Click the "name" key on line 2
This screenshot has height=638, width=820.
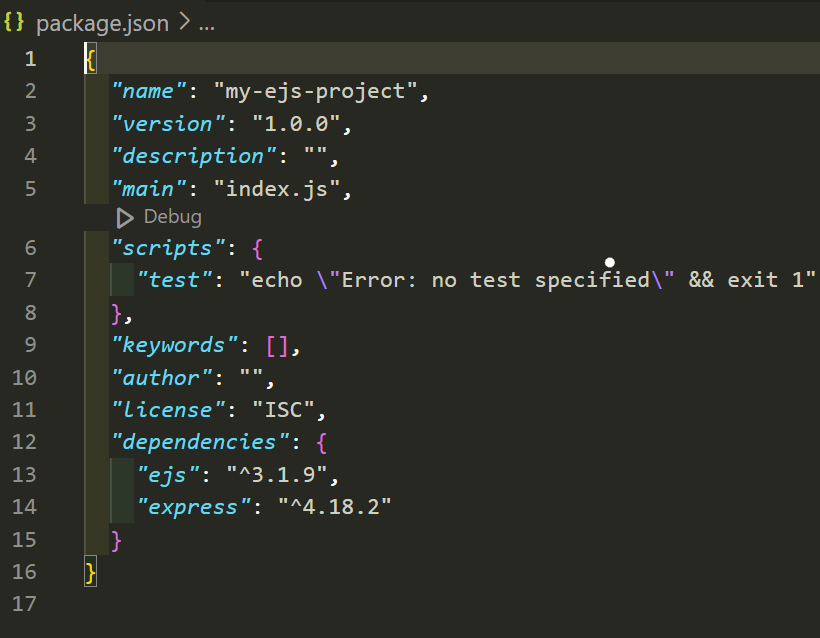click(149, 92)
